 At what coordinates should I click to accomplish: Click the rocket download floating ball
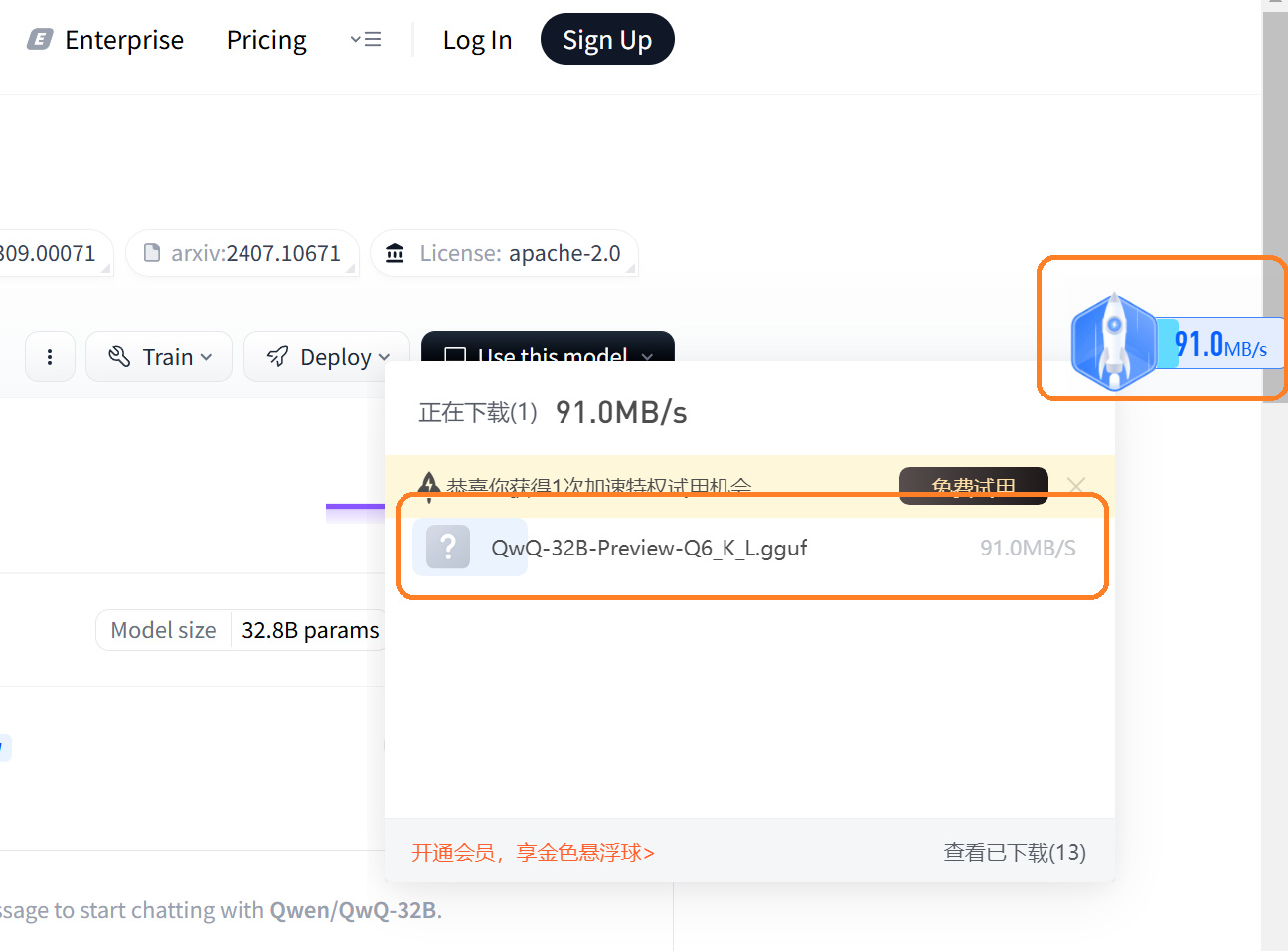coord(1114,340)
